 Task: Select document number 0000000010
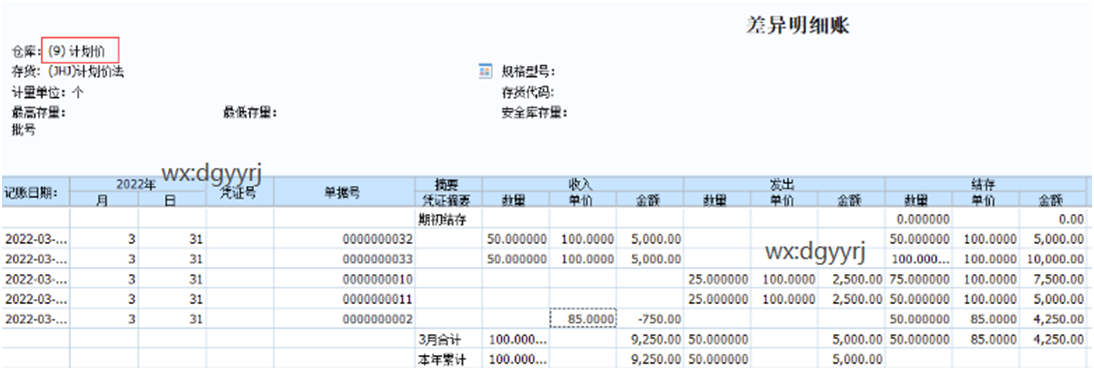(x=344, y=279)
